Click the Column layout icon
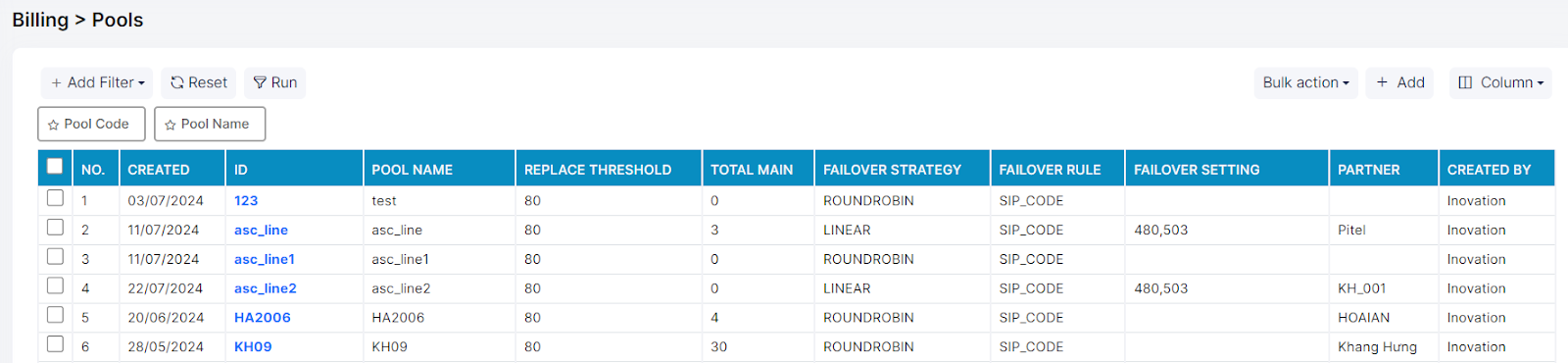Screen dimensions: 1568x363 (x=1465, y=82)
